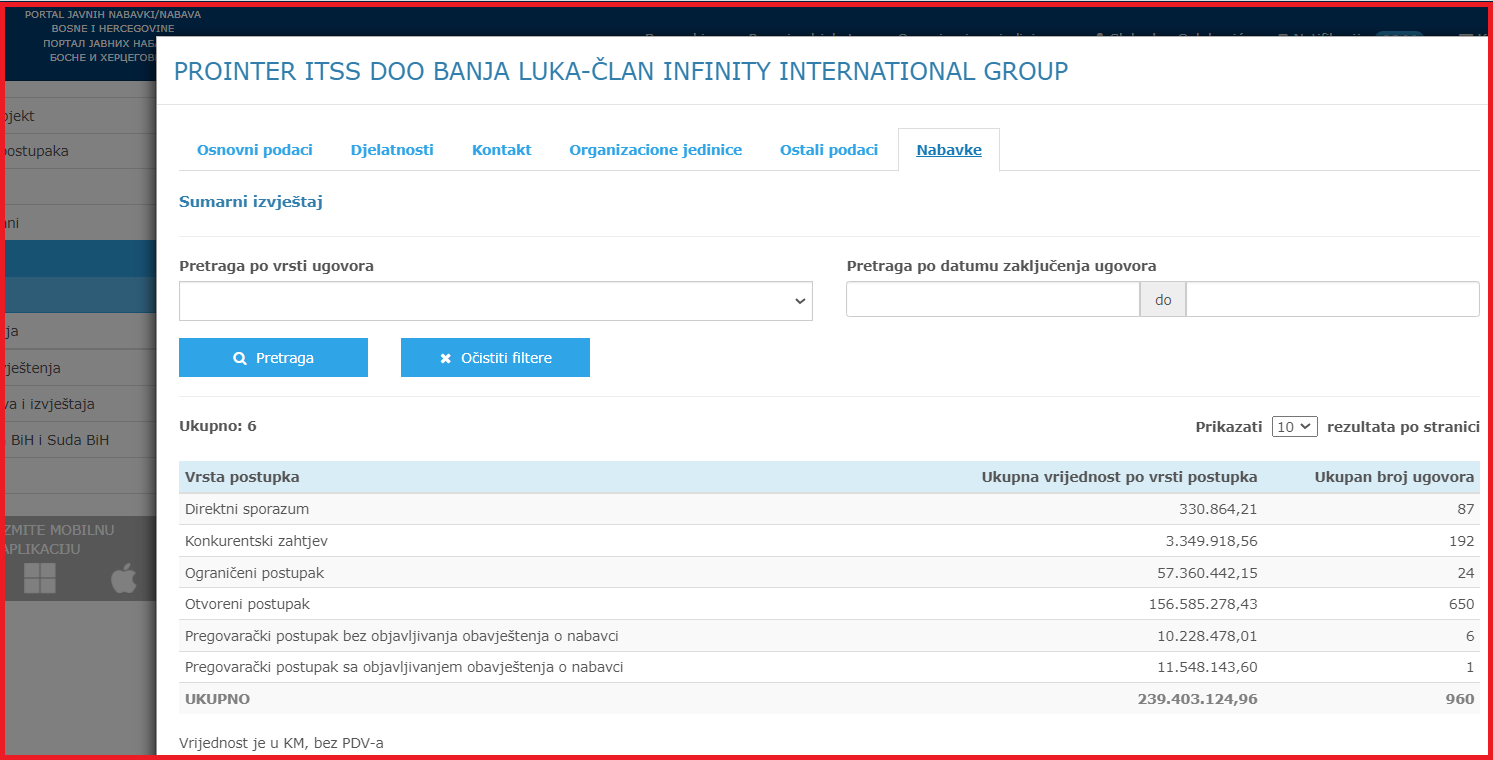Click the Ukupno: 6 results count
Screen dimensions: 1493x760
point(218,426)
